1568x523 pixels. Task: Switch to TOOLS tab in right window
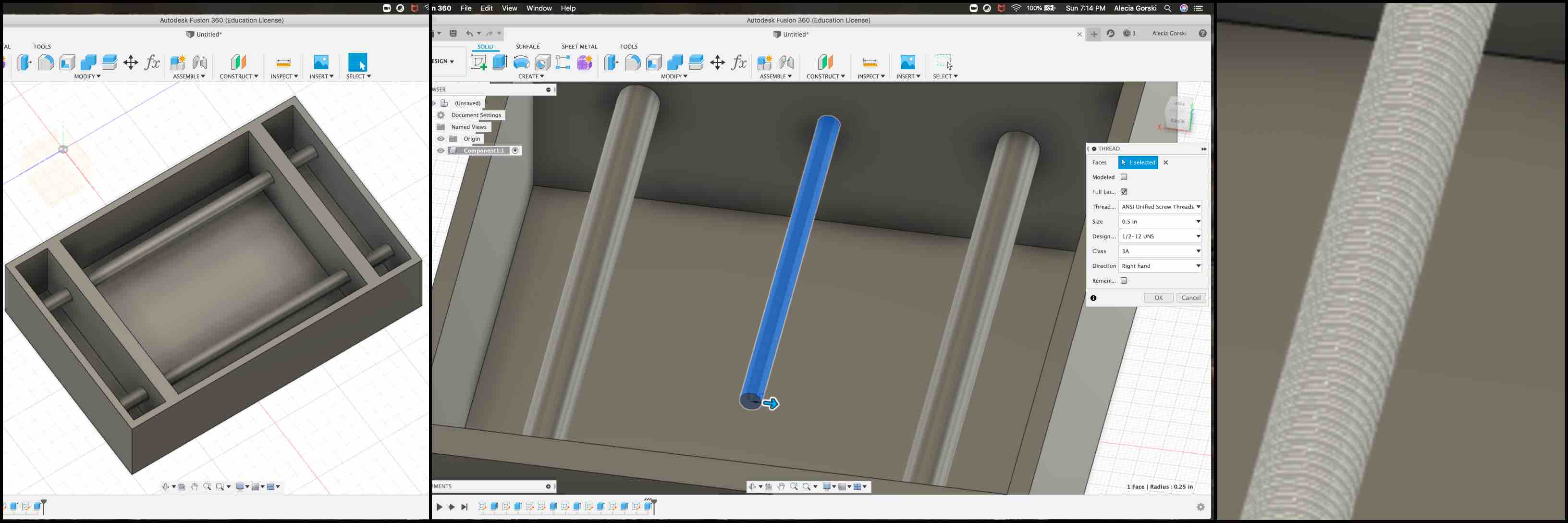point(628,46)
